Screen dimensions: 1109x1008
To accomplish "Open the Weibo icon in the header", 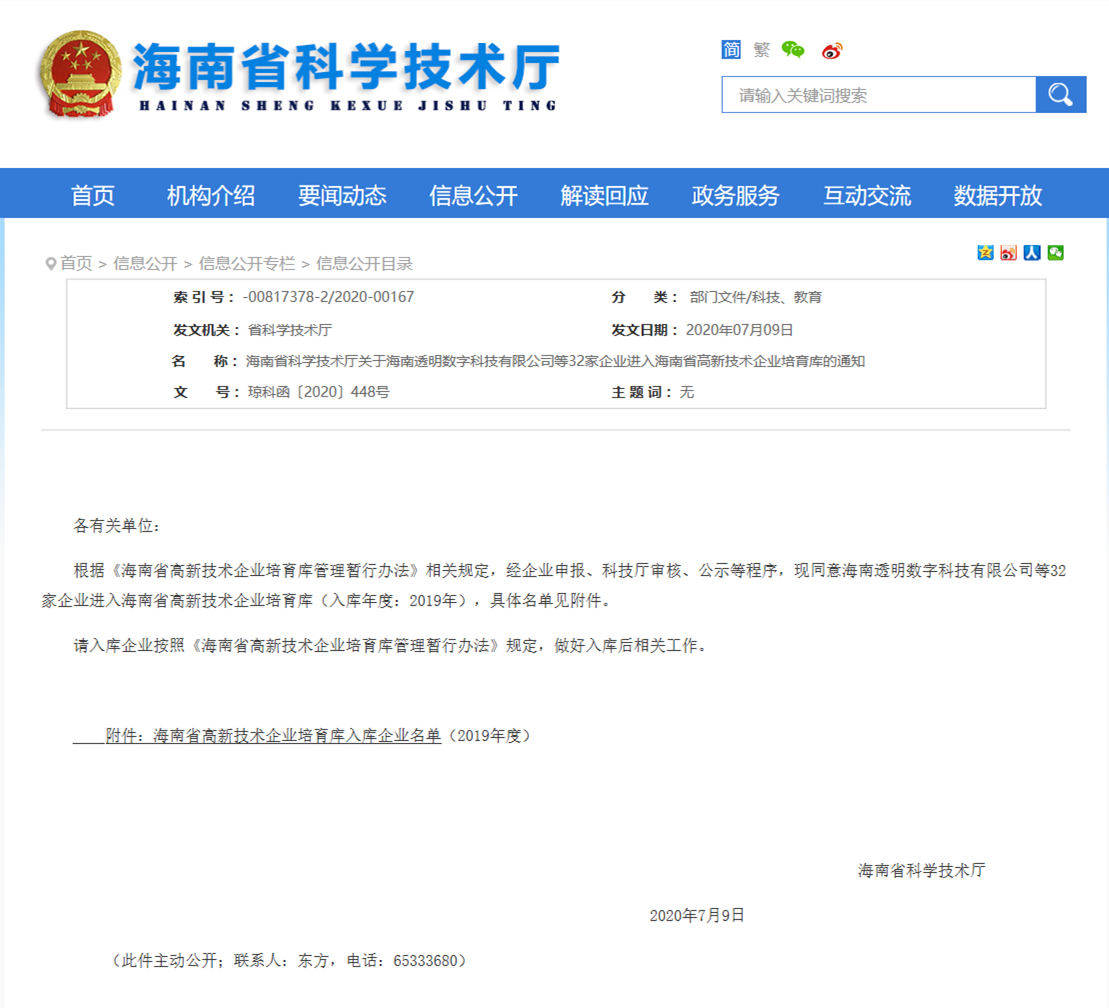I will point(832,50).
